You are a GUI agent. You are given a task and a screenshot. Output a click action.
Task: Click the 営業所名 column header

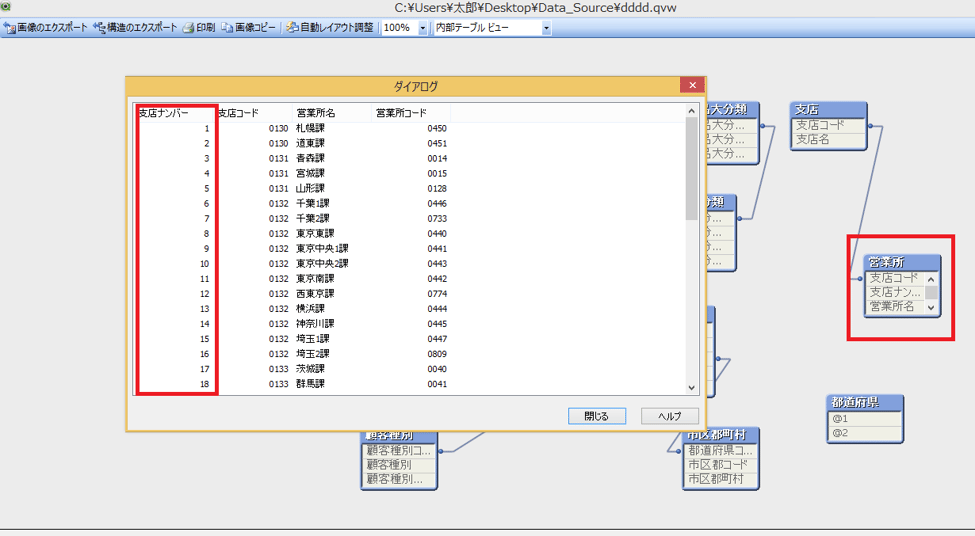click(x=316, y=113)
